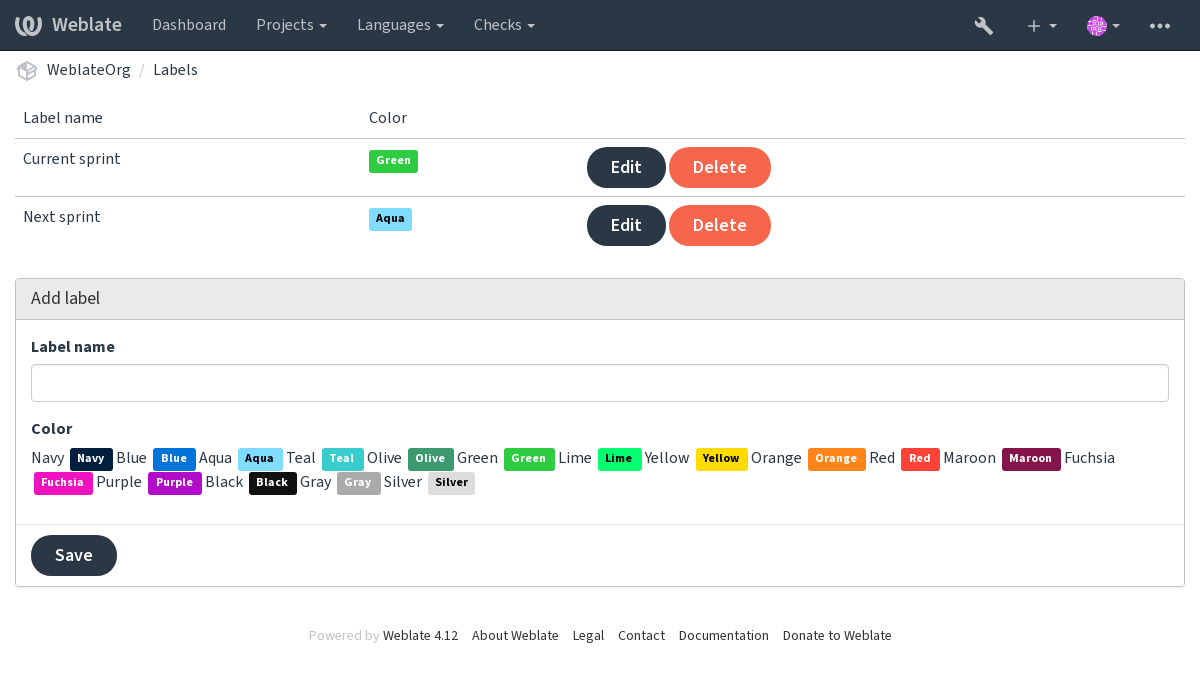The image size is (1200, 674).
Task: Select the Navy color option
Action: point(91,459)
